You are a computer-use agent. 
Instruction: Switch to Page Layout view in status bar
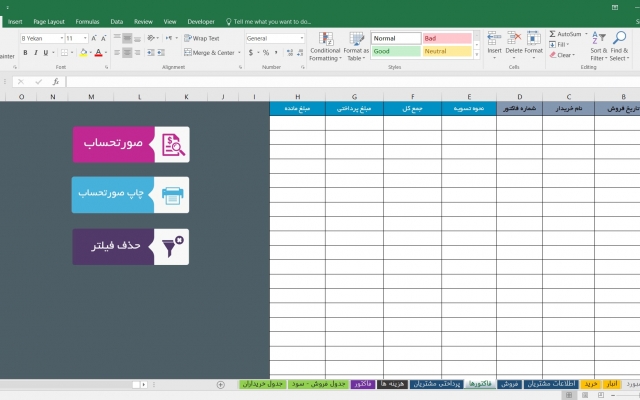pos(584,395)
